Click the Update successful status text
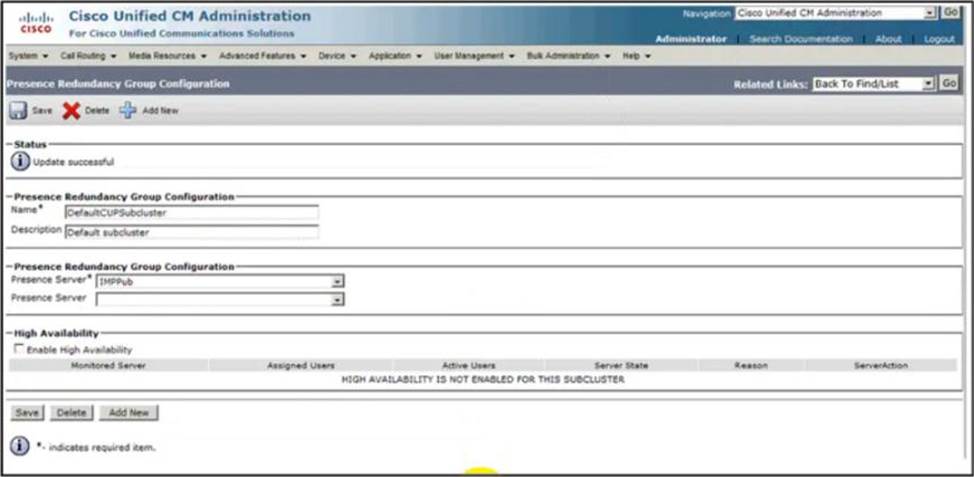The image size is (974, 477). point(73,162)
